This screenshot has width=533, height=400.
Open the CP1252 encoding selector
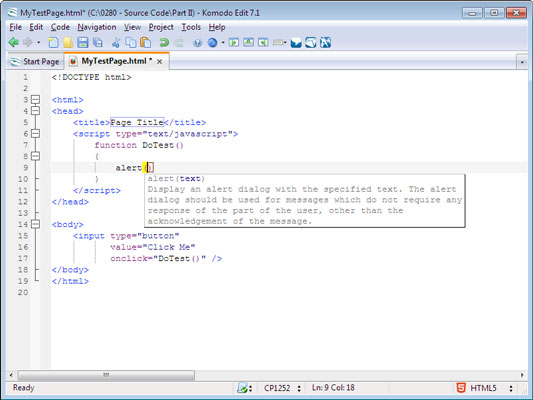click(282, 388)
